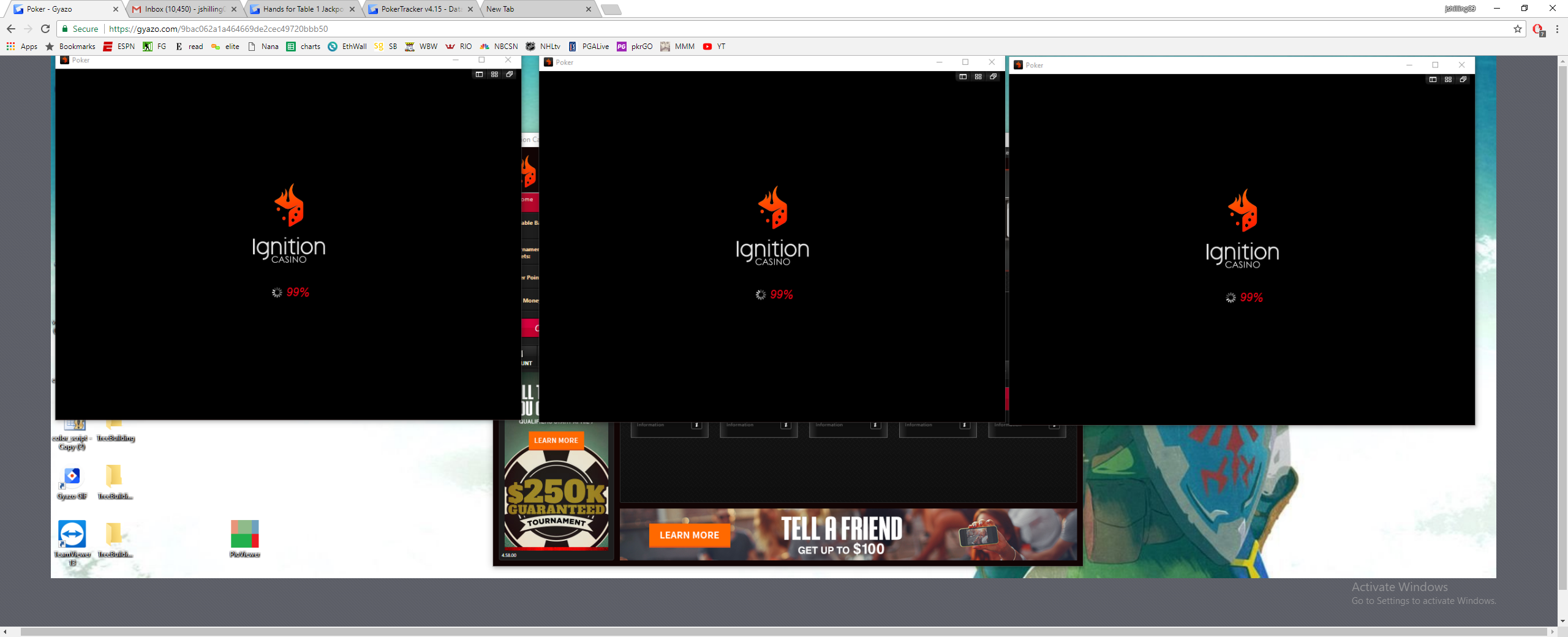Open the read bookmark

tap(189, 47)
